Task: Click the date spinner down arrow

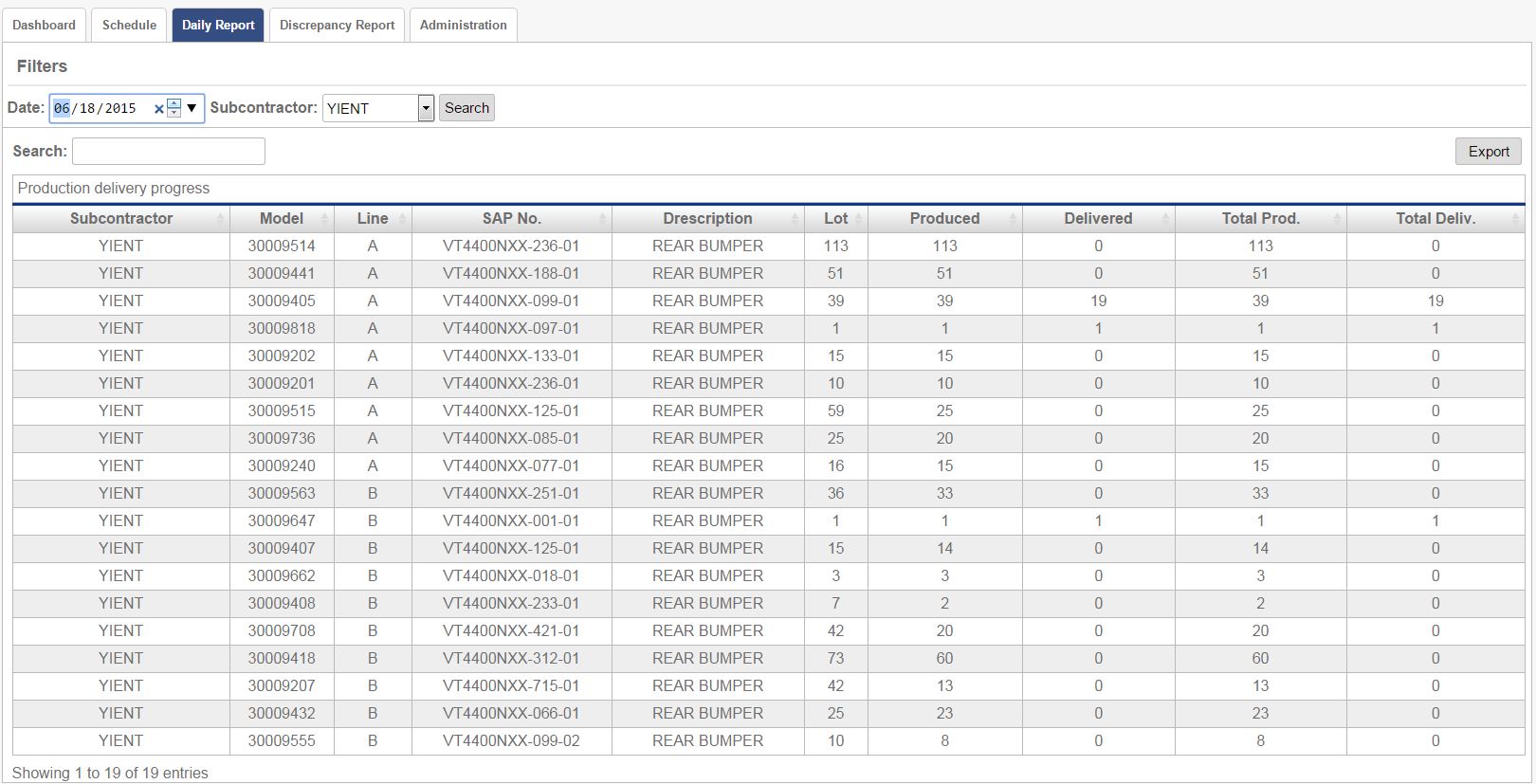Action: tap(174, 113)
